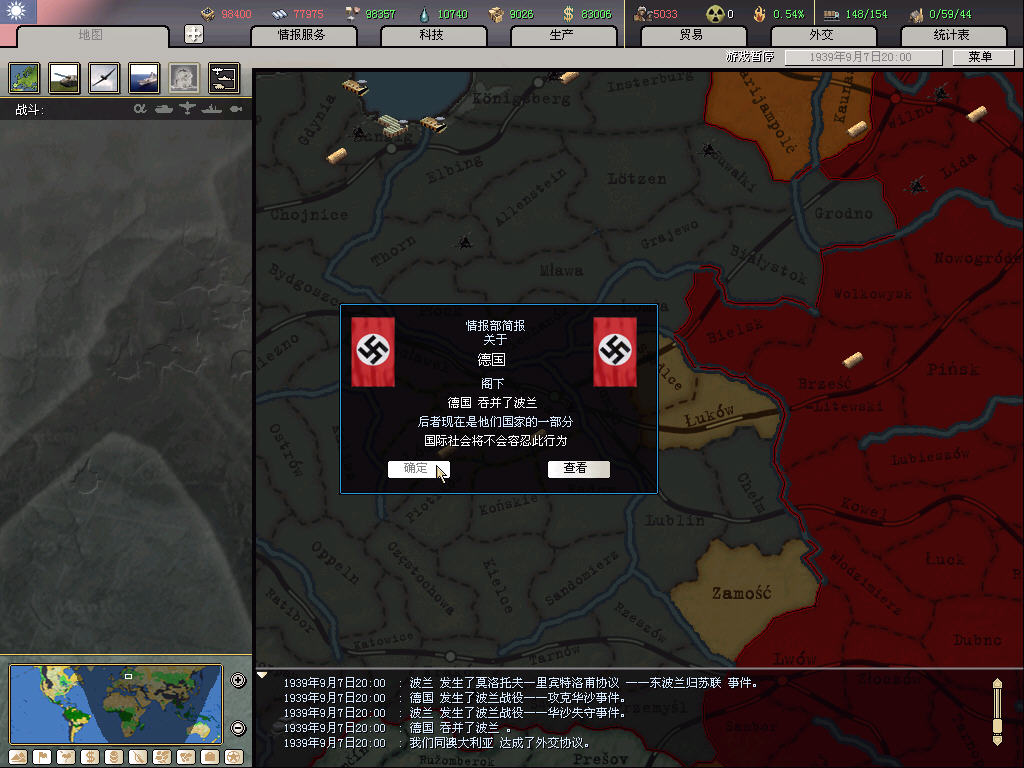Open the 生产 tab

[x=563, y=35]
